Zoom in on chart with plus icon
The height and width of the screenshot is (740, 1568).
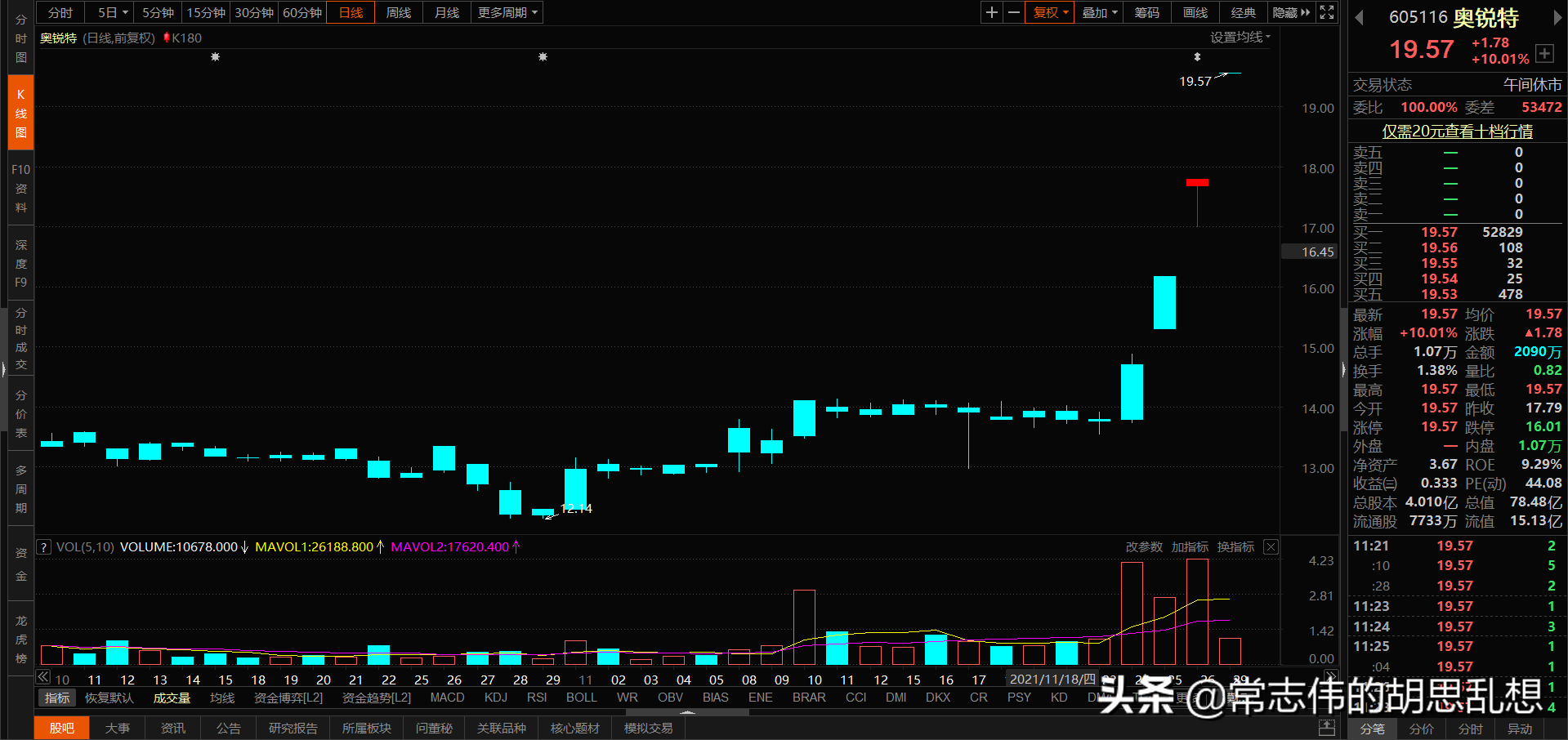coord(991,12)
